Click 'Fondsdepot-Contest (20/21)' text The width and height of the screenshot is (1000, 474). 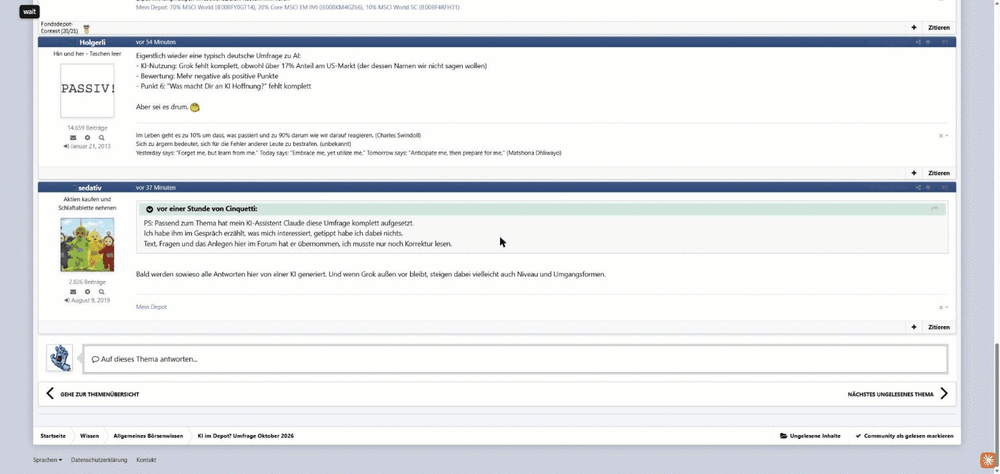pos(59,27)
